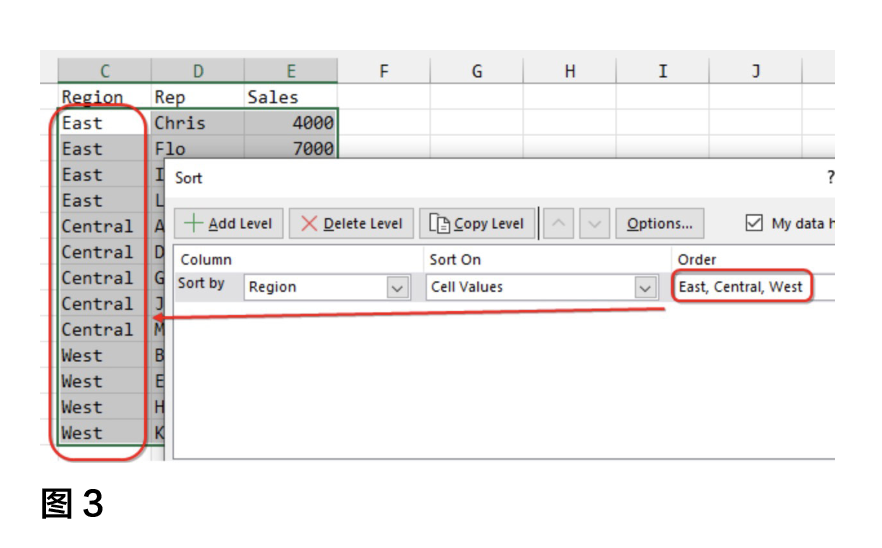Viewport: 882px width, 548px height.
Task: Click the Move Up arrow button
Action: [x=557, y=224]
